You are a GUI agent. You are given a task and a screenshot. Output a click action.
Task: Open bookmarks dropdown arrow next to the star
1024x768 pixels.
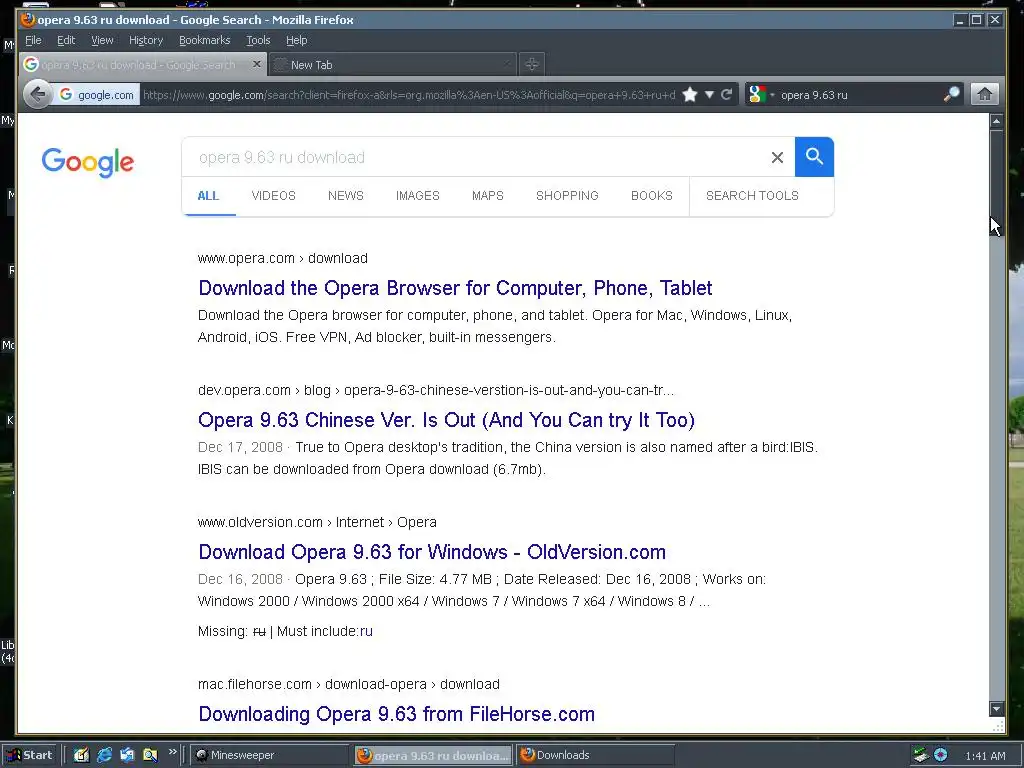pos(709,95)
